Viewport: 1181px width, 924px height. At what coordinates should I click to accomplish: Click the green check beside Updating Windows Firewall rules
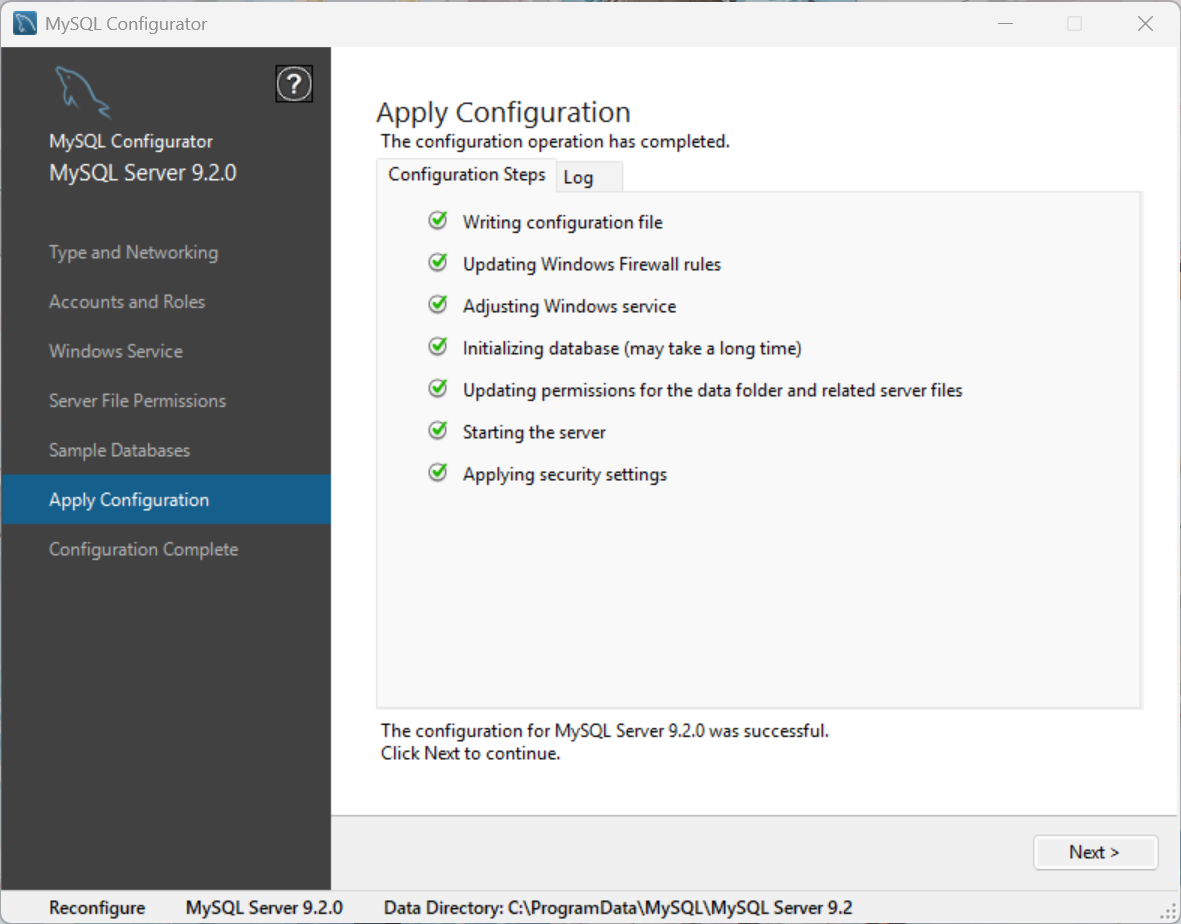438,263
